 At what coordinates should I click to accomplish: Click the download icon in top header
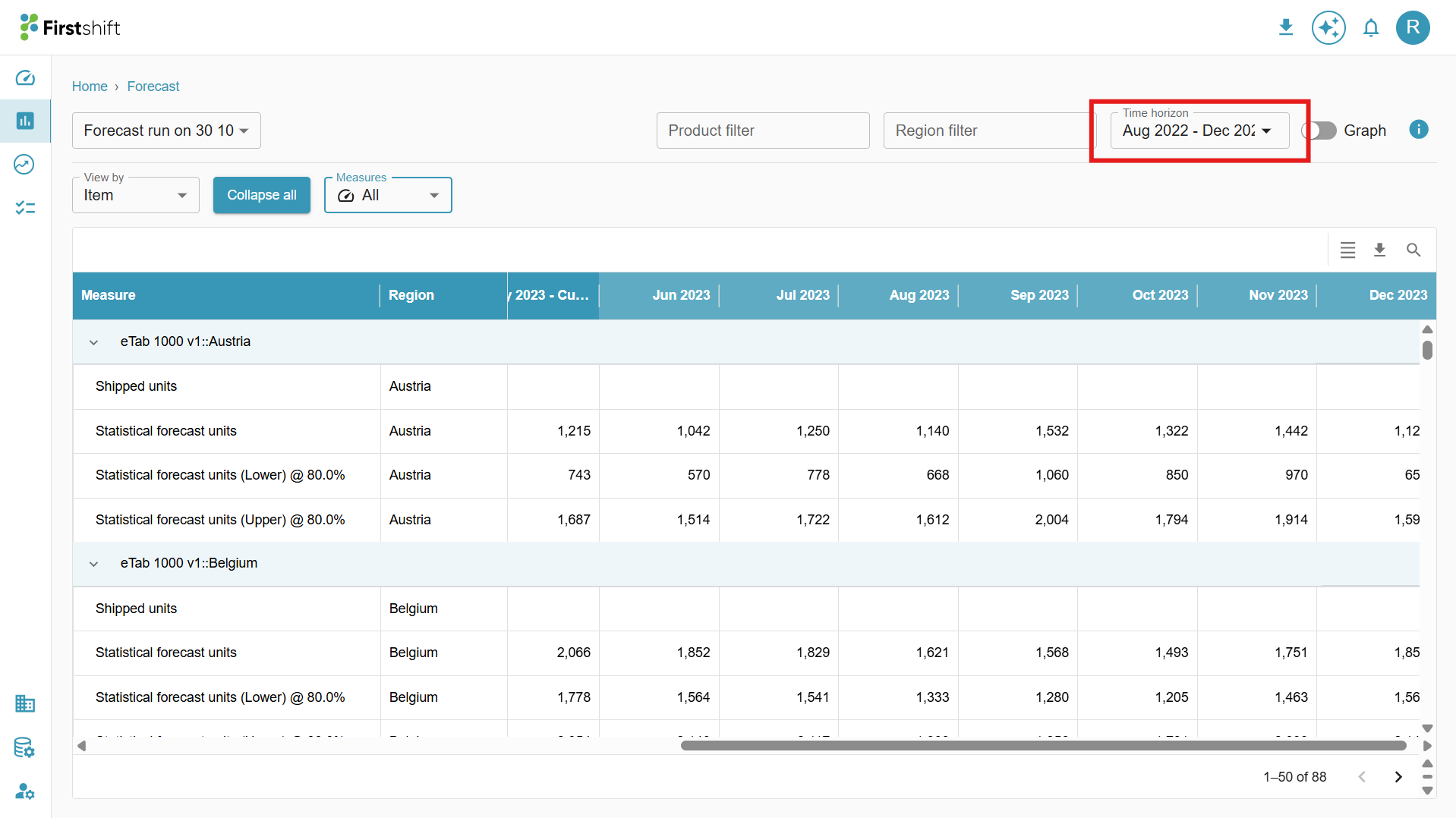point(1286,28)
